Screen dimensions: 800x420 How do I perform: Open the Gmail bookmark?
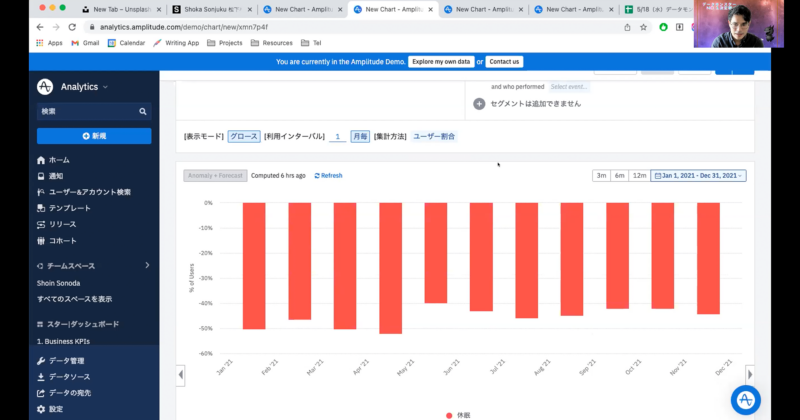pos(85,43)
